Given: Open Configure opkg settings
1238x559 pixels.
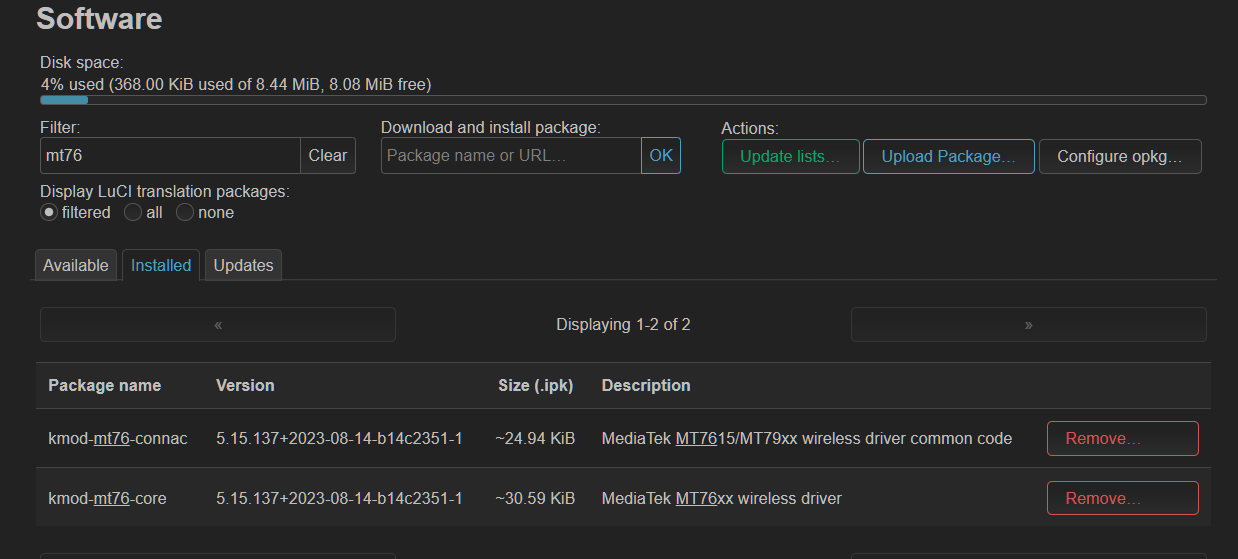Looking at the screenshot, I should pyautogui.click(x=1120, y=156).
